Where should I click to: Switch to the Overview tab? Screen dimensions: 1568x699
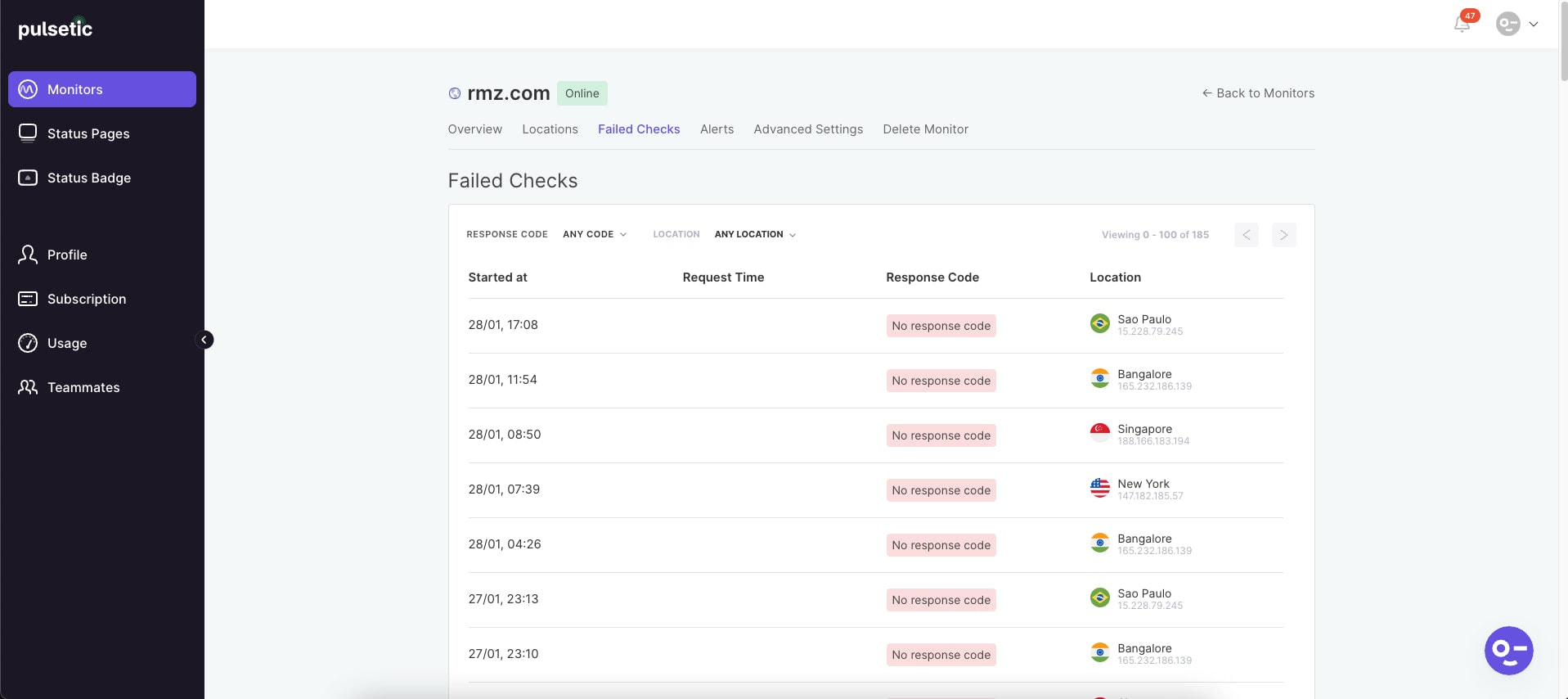(x=475, y=129)
